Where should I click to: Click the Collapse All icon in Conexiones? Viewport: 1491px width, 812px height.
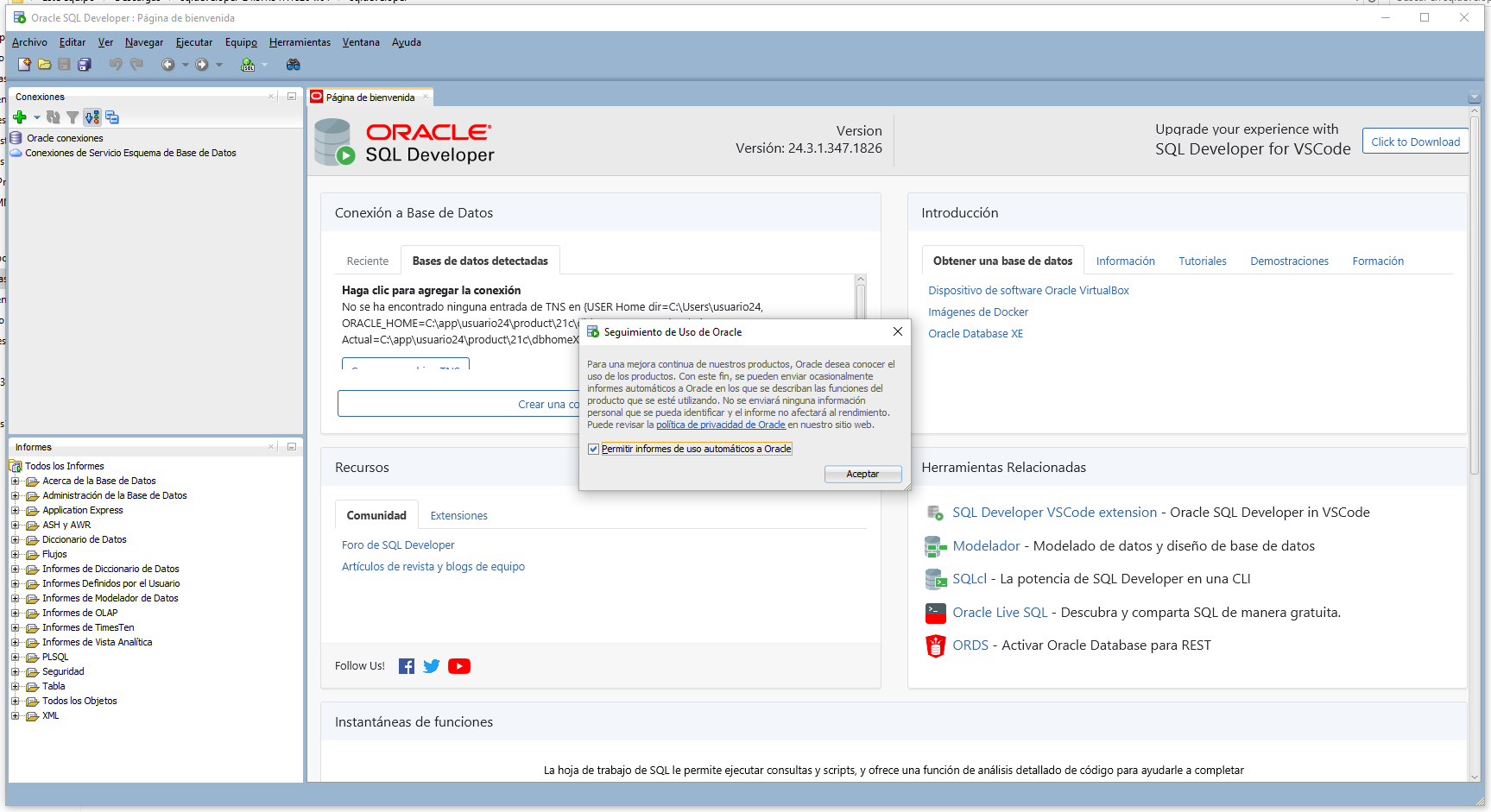(x=112, y=117)
